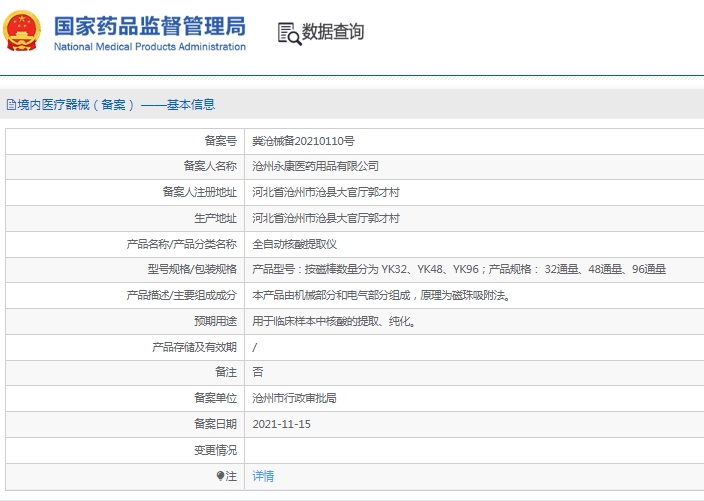The image size is (704, 501).
Task: Click the 境内医疗器械（备案）——基本信息 header
Action: 116,105
